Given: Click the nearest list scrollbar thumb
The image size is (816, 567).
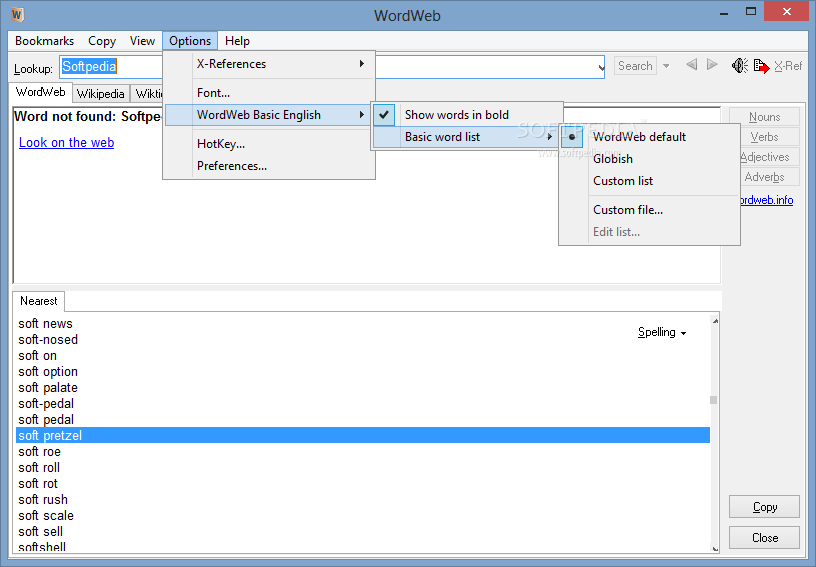Looking at the screenshot, I should pos(713,400).
